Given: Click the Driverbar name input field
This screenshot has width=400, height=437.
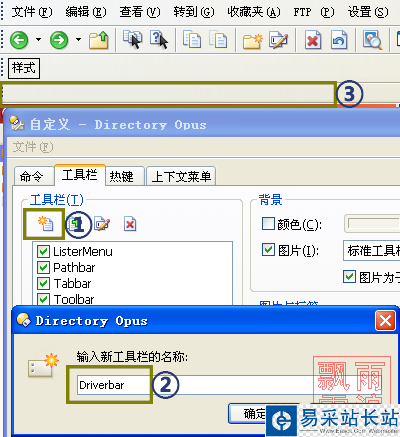Looking at the screenshot, I should [x=229, y=385].
